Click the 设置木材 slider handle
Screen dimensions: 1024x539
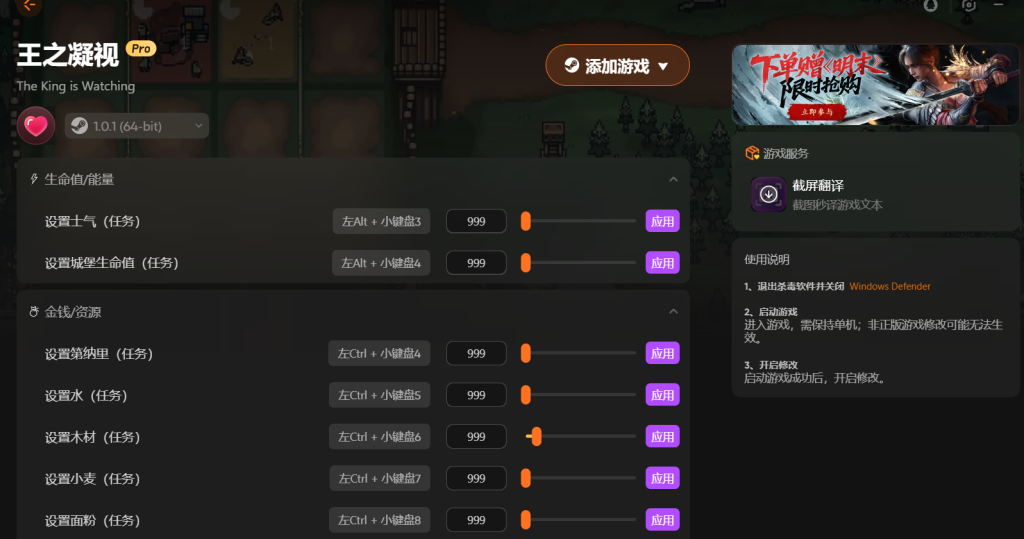pyautogui.click(x=536, y=436)
